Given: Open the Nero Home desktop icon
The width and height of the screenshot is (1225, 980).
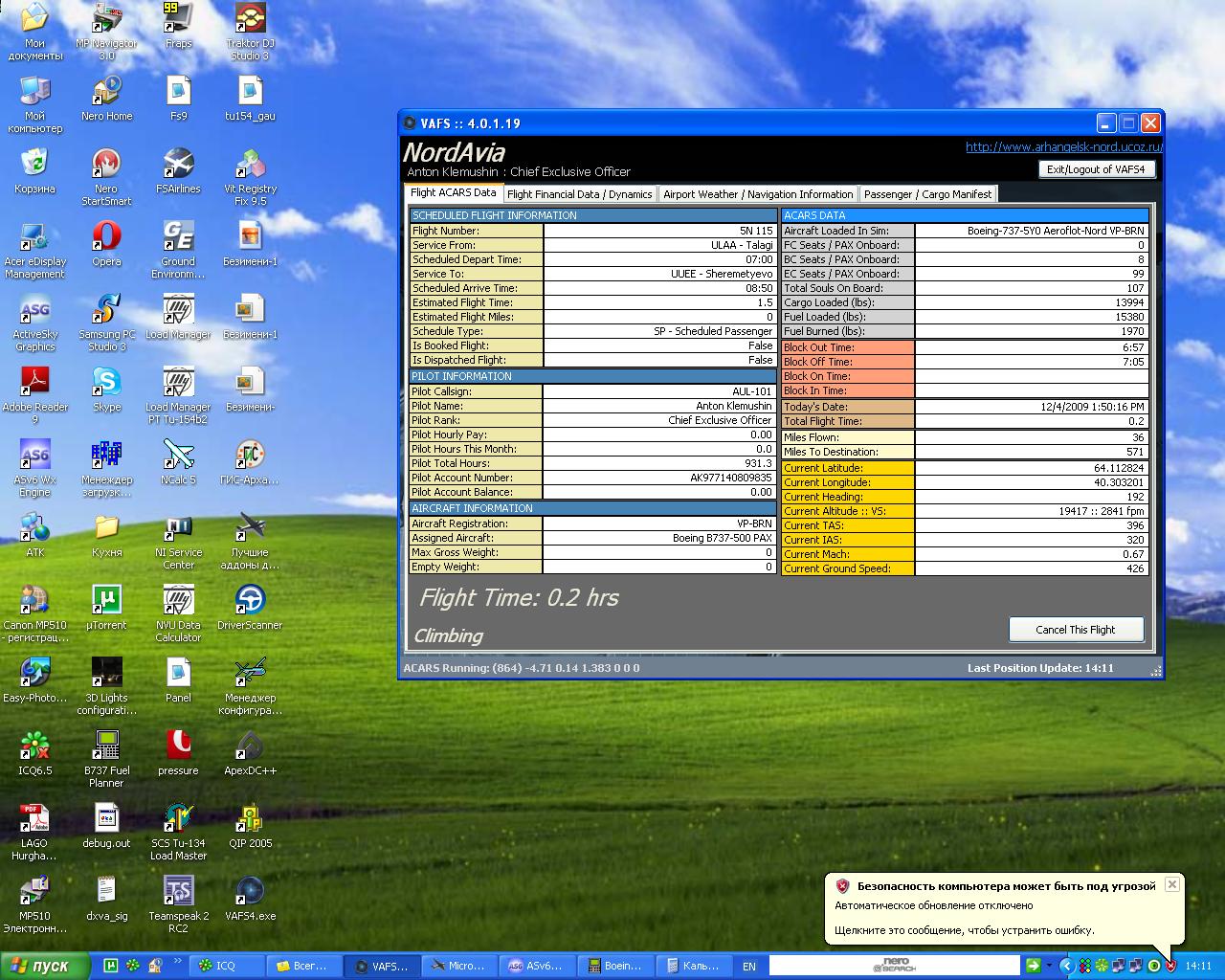Looking at the screenshot, I should tap(106, 99).
